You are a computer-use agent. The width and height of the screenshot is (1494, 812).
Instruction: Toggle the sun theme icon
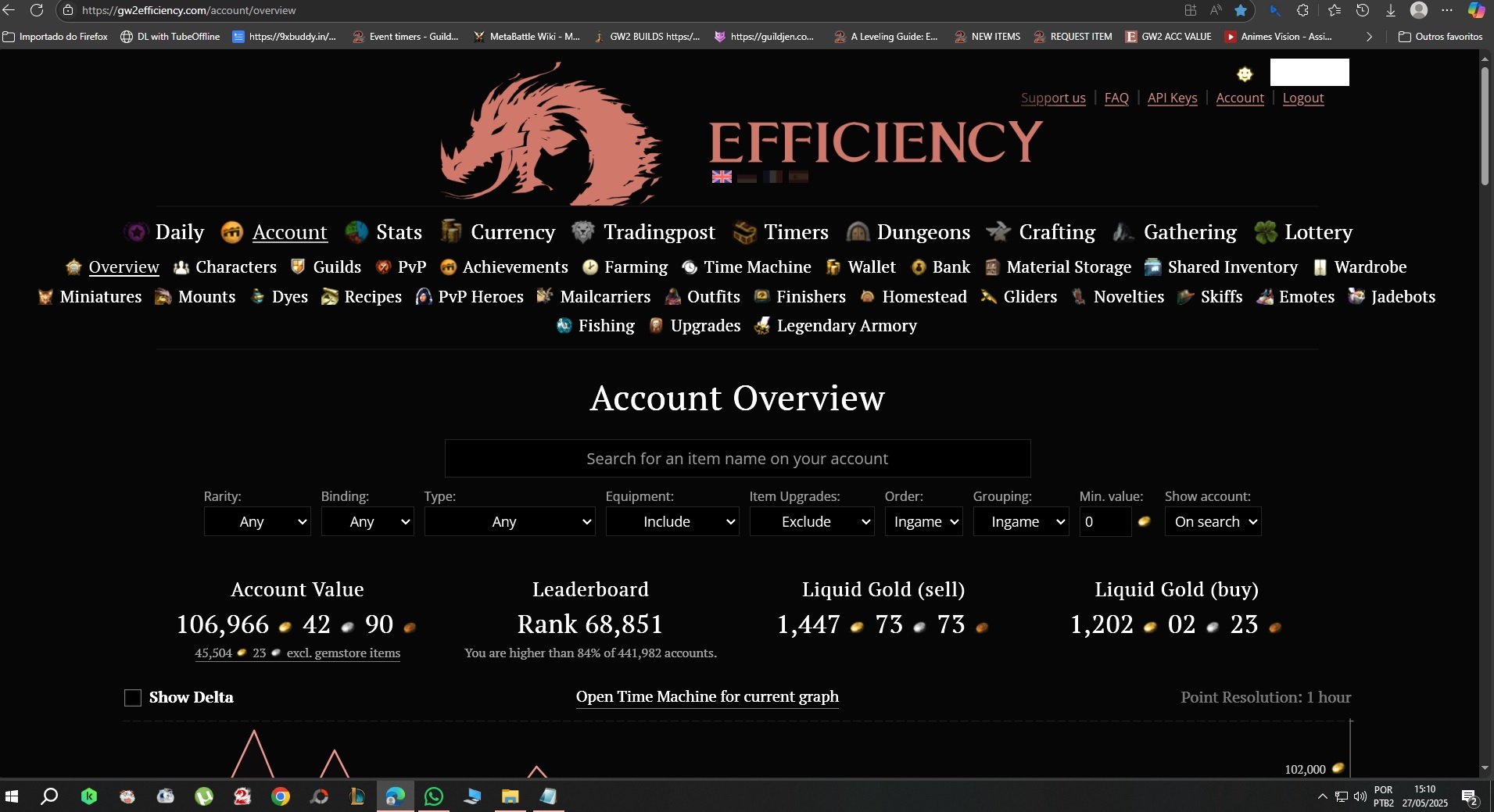click(x=1245, y=74)
